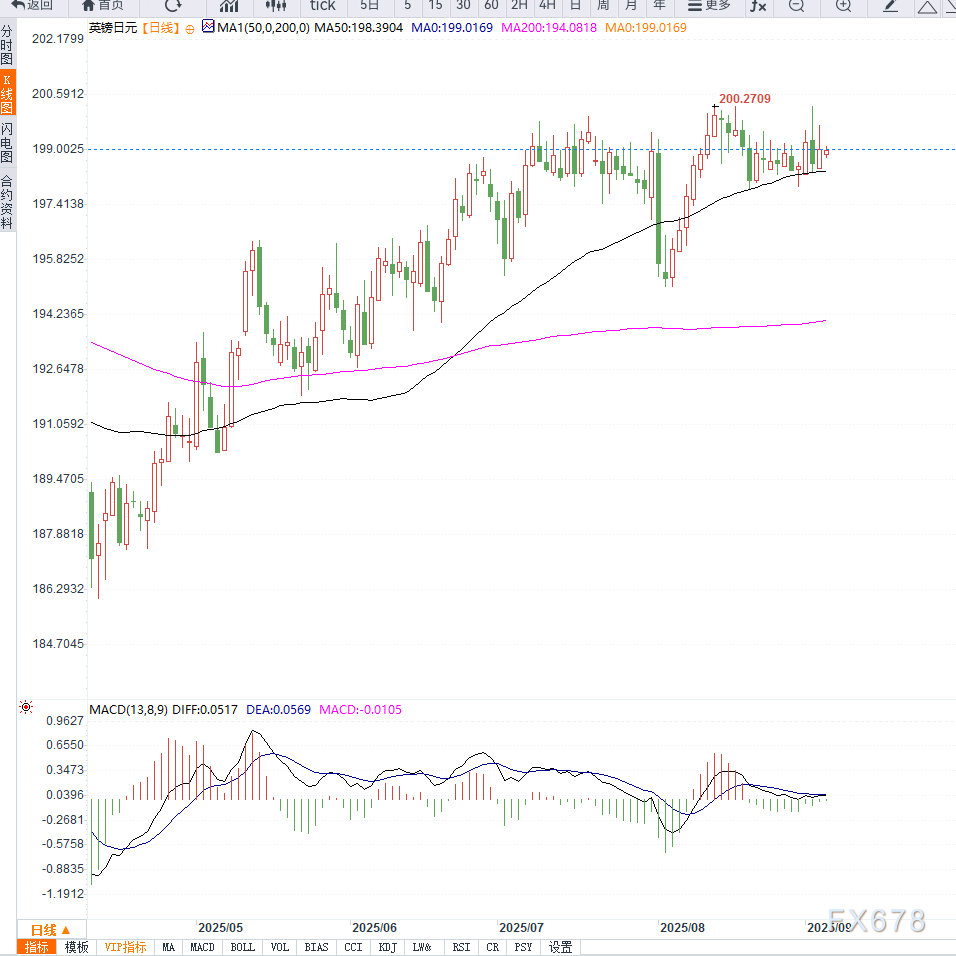Go to 首页 home icon
This screenshot has width=956, height=956.
(89, 5)
